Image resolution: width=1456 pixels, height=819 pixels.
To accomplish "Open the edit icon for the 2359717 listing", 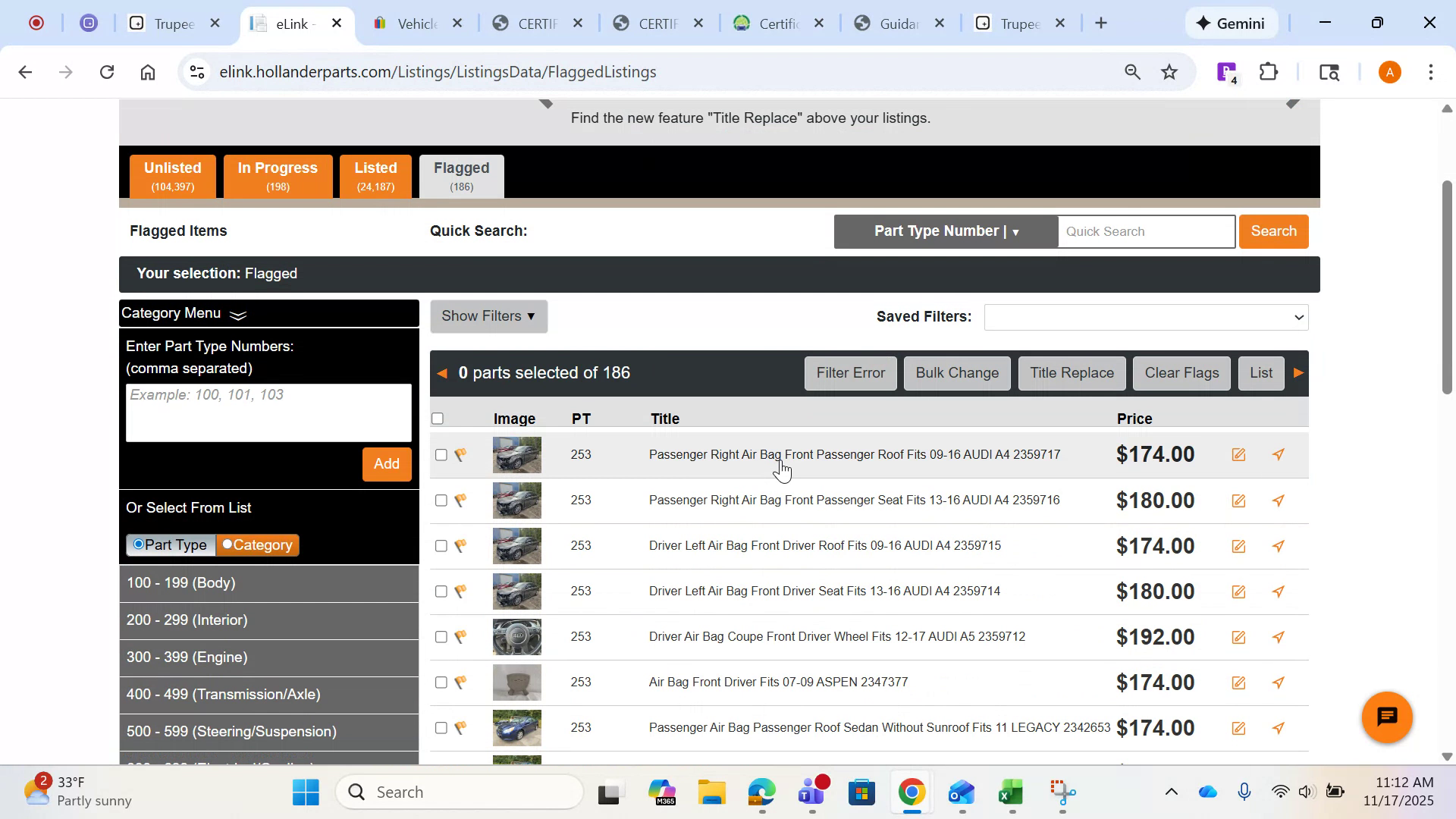I will click(1239, 454).
